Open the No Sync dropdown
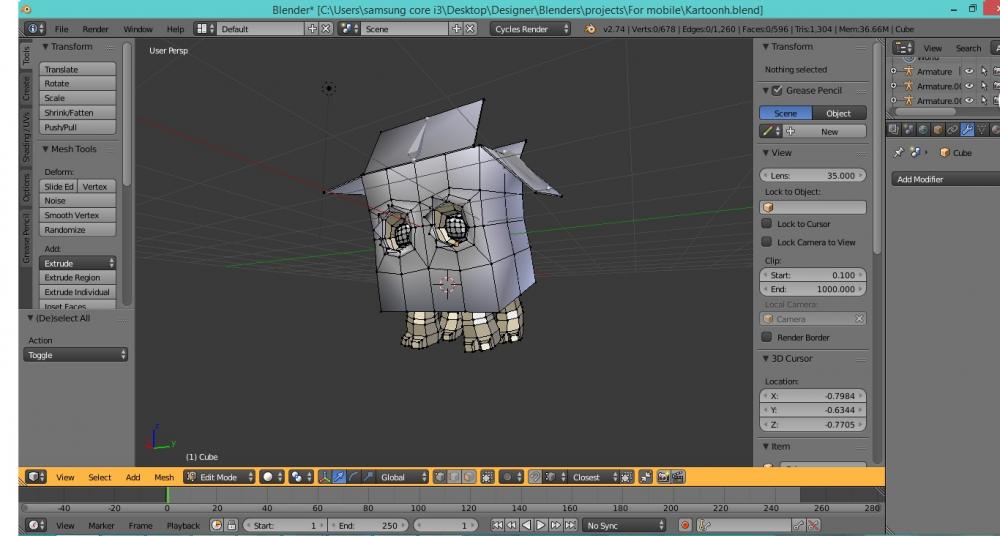 coord(625,525)
